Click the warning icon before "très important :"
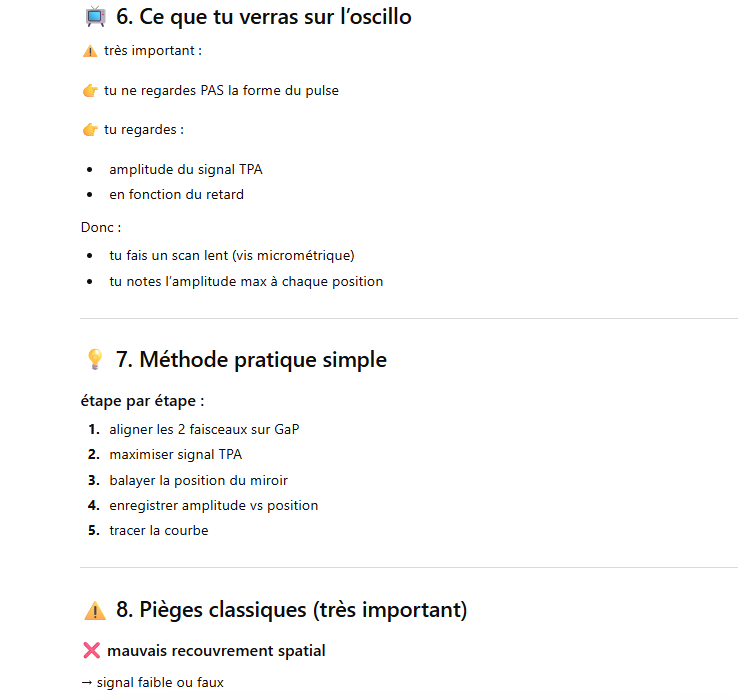Image resolution: width=738 pixels, height=700 pixels. tap(89, 51)
